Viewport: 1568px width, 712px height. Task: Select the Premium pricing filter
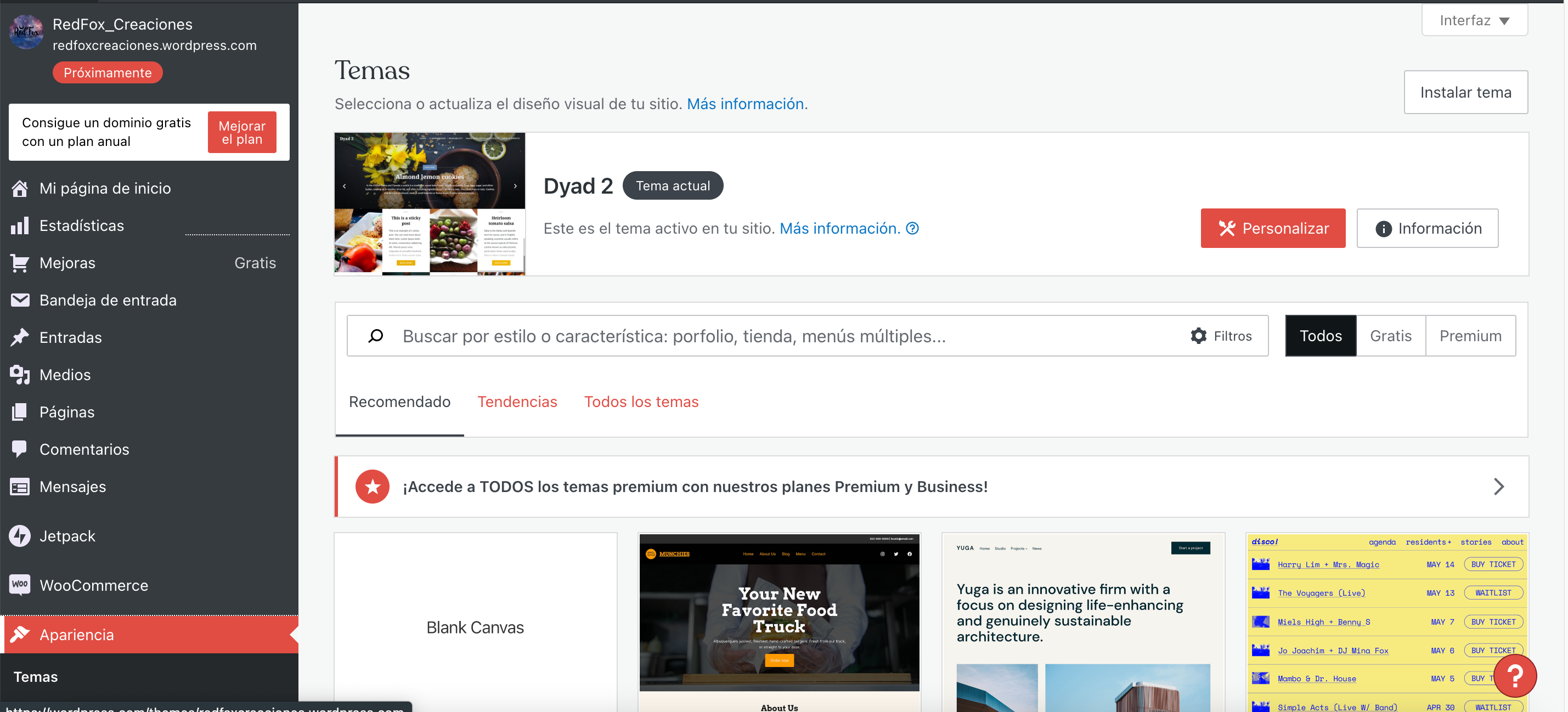point(1470,336)
